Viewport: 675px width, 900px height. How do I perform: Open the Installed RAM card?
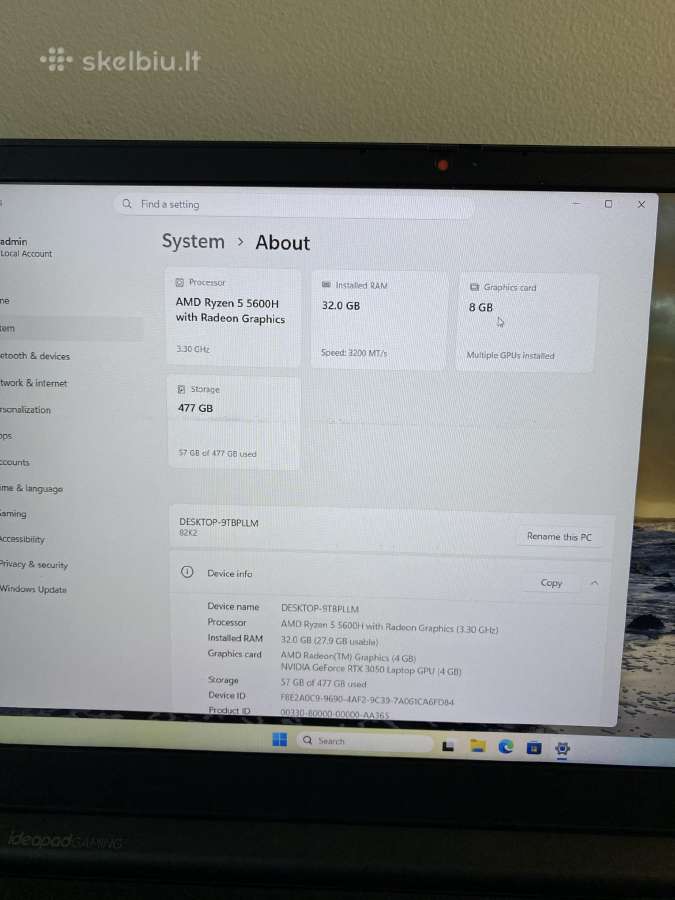pos(379,320)
